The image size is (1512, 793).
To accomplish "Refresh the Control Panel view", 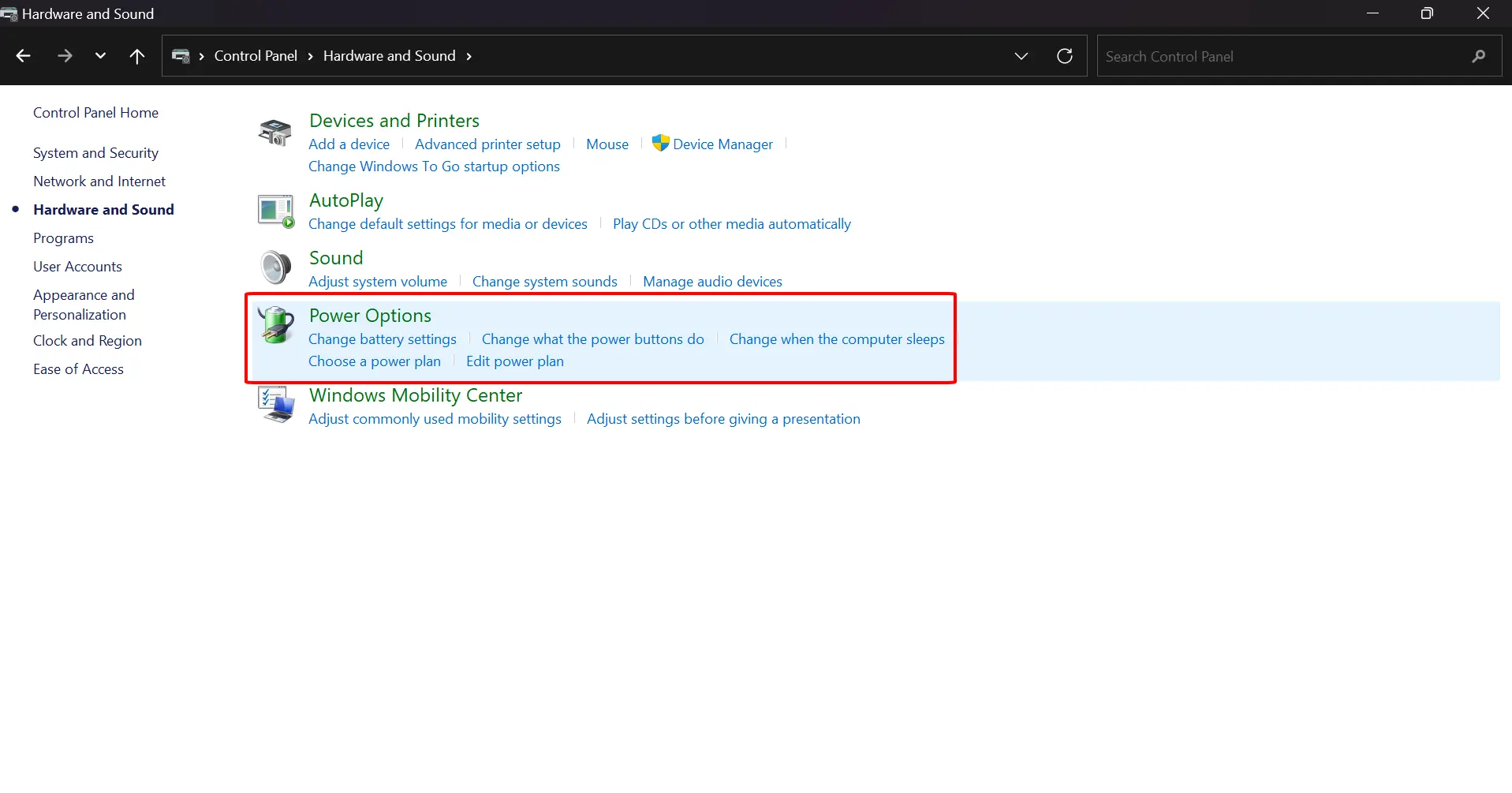I will [1065, 56].
